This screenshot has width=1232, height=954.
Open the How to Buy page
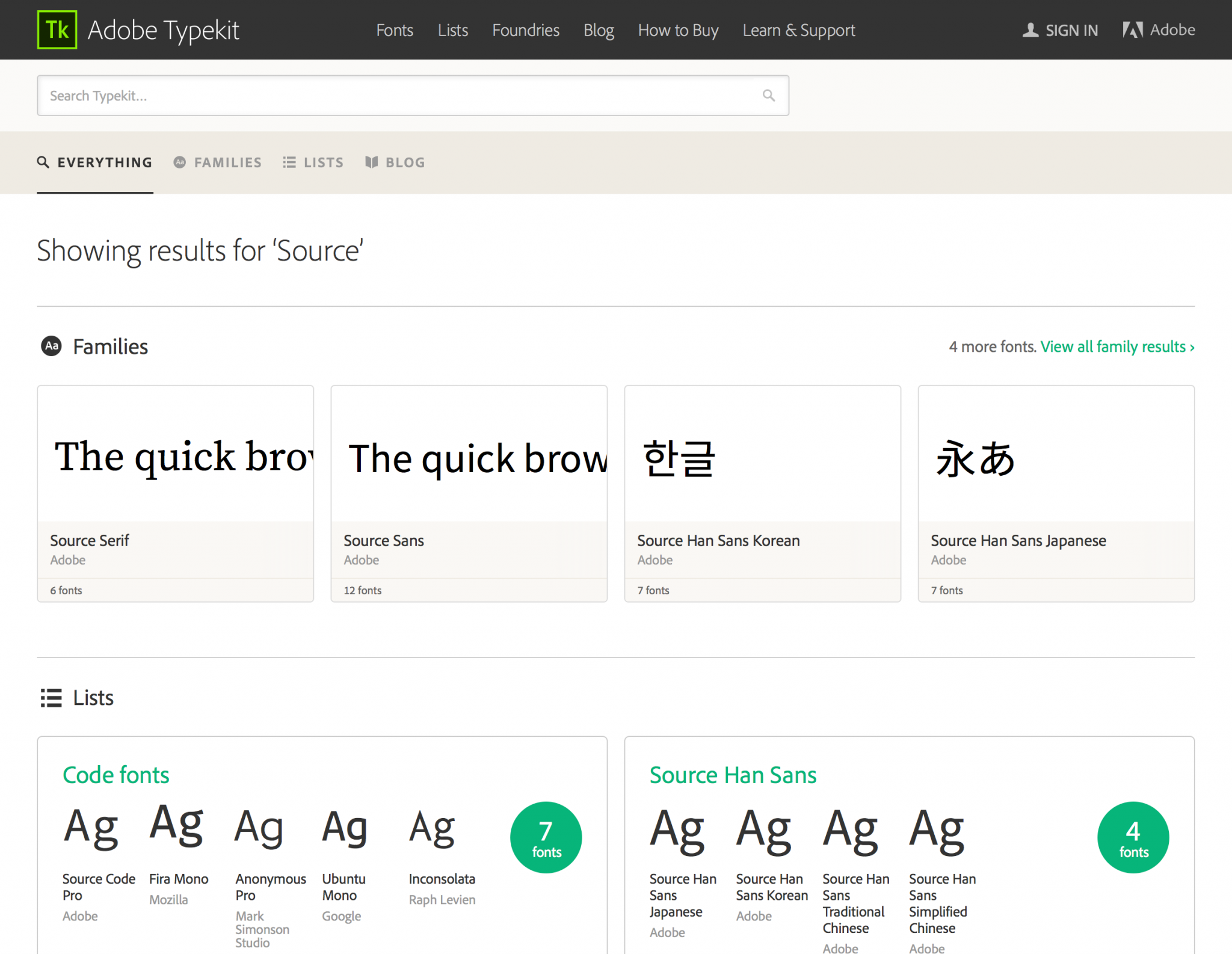[678, 30]
